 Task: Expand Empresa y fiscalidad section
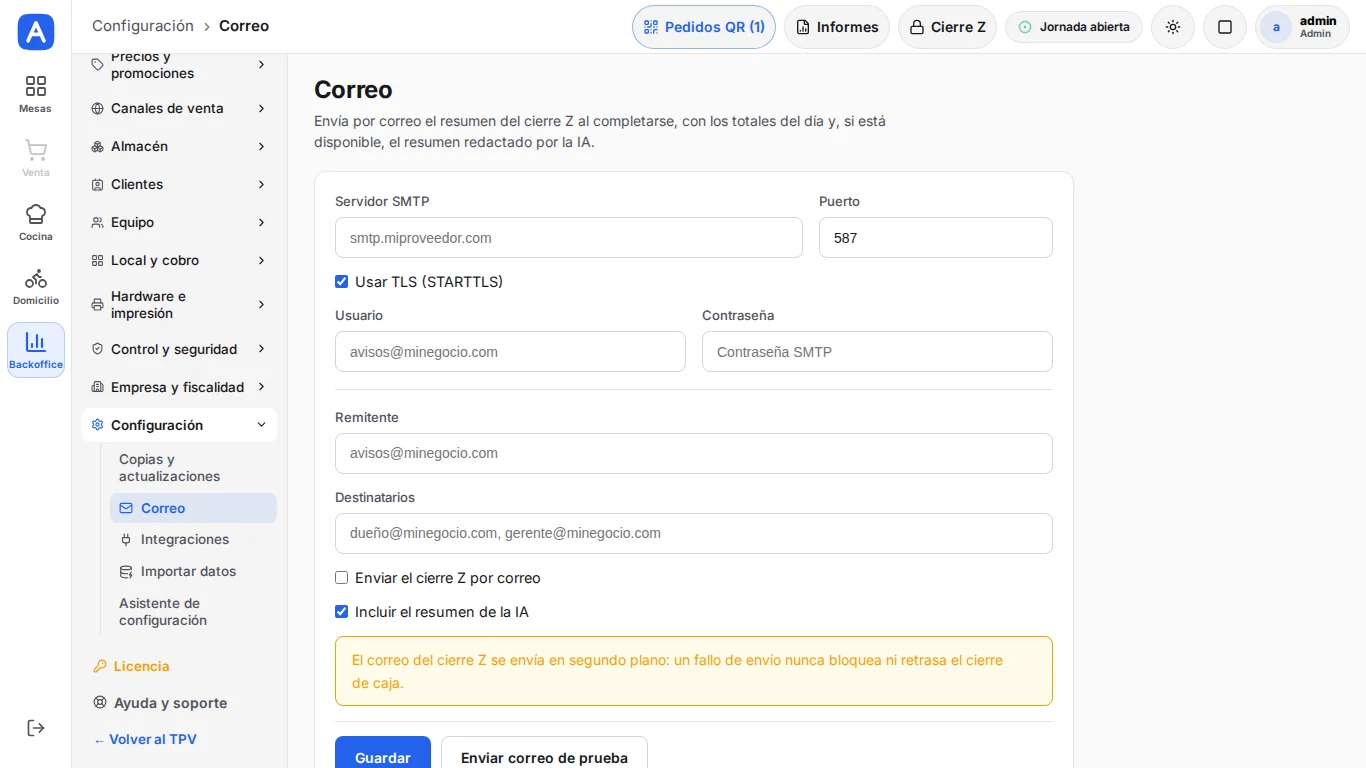point(179,387)
